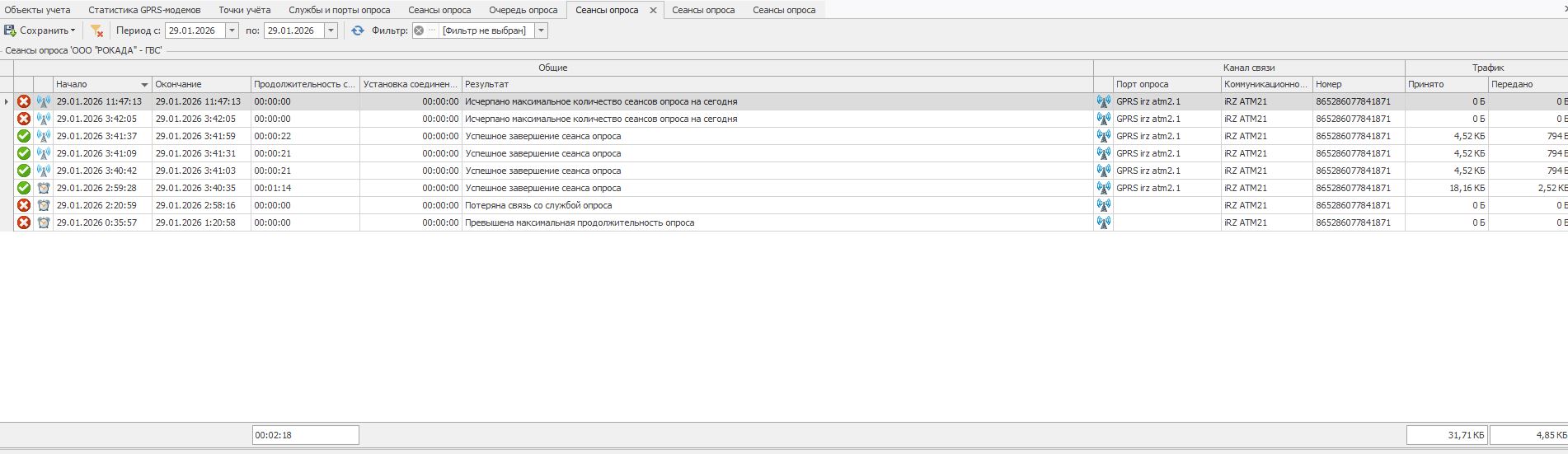This screenshot has height=454, width=1568.
Task: Open the Сохранить dropdown menu
Action: point(73,30)
